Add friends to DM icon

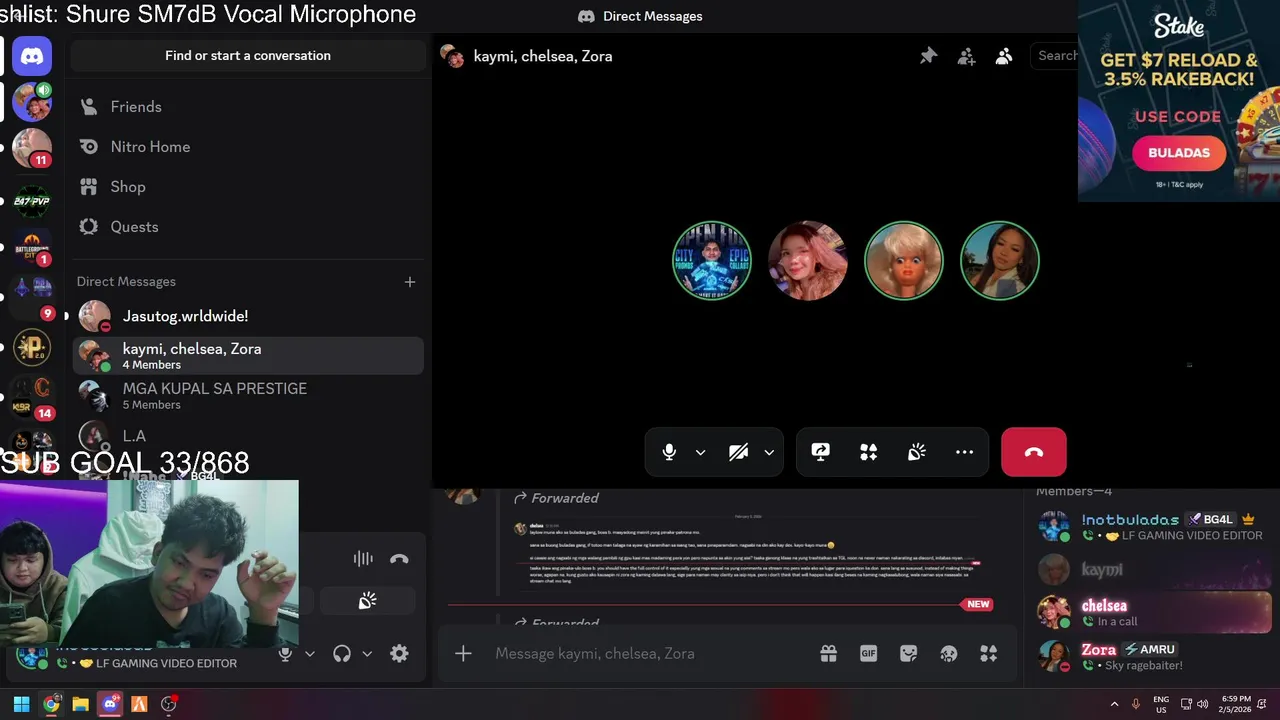click(x=966, y=56)
